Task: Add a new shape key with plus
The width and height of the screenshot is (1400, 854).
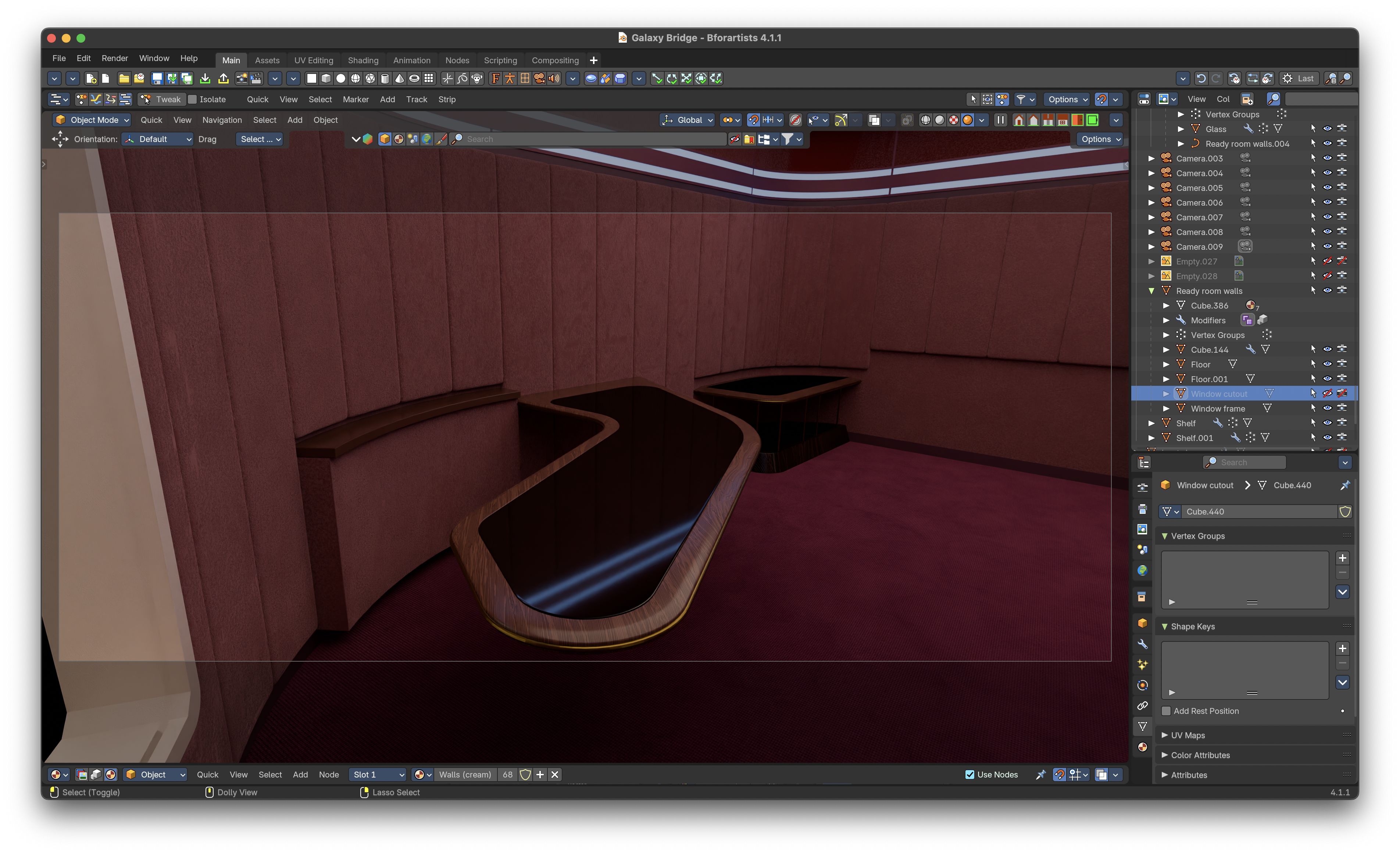Action: (x=1342, y=649)
